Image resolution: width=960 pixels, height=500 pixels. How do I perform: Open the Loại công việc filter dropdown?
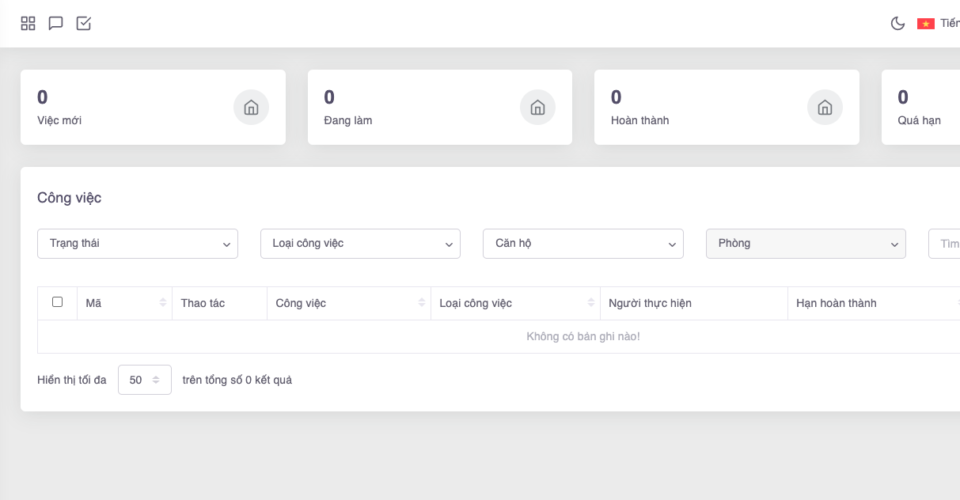360,244
